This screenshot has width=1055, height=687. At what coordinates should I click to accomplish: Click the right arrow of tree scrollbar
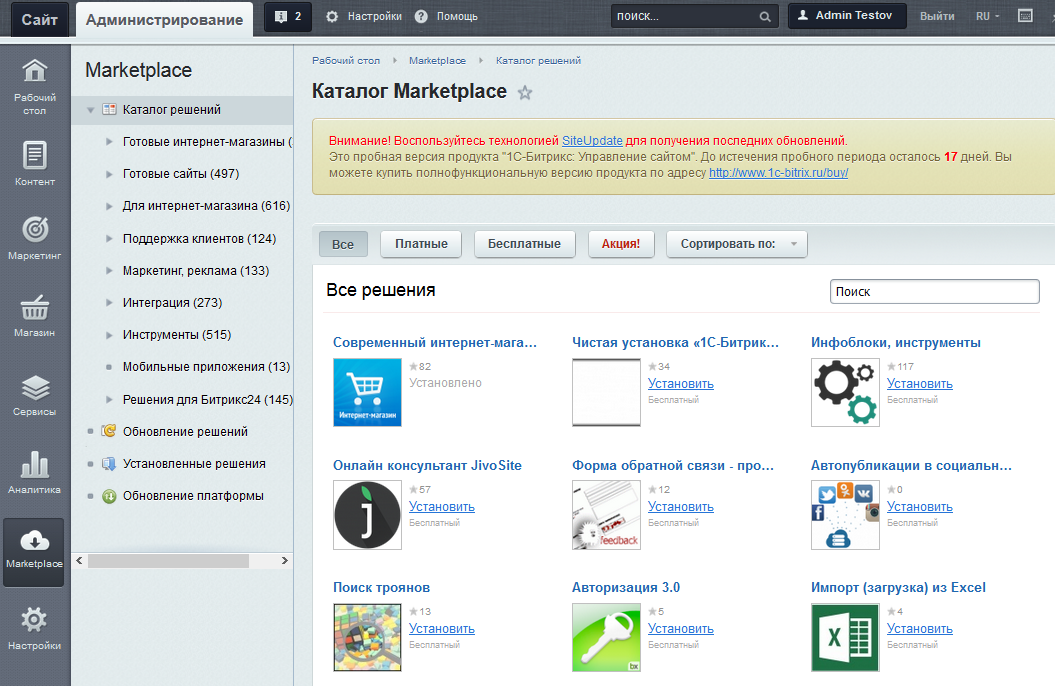285,561
